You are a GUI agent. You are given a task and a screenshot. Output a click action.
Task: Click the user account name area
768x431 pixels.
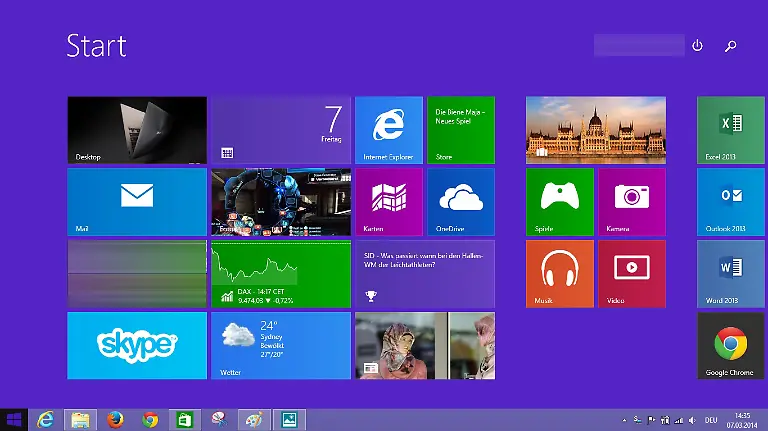point(639,45)
